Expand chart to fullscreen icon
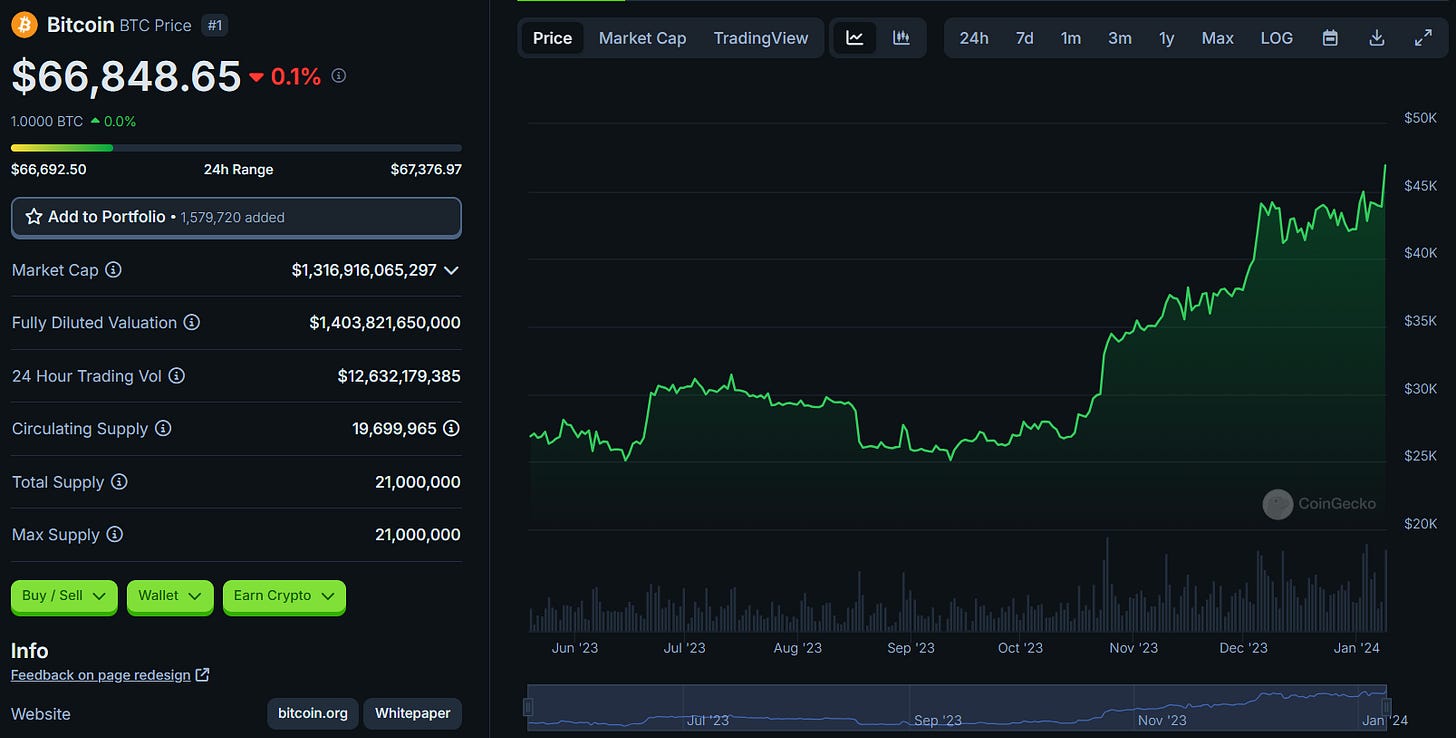1456x738 pixels. tap(1423, 38)
